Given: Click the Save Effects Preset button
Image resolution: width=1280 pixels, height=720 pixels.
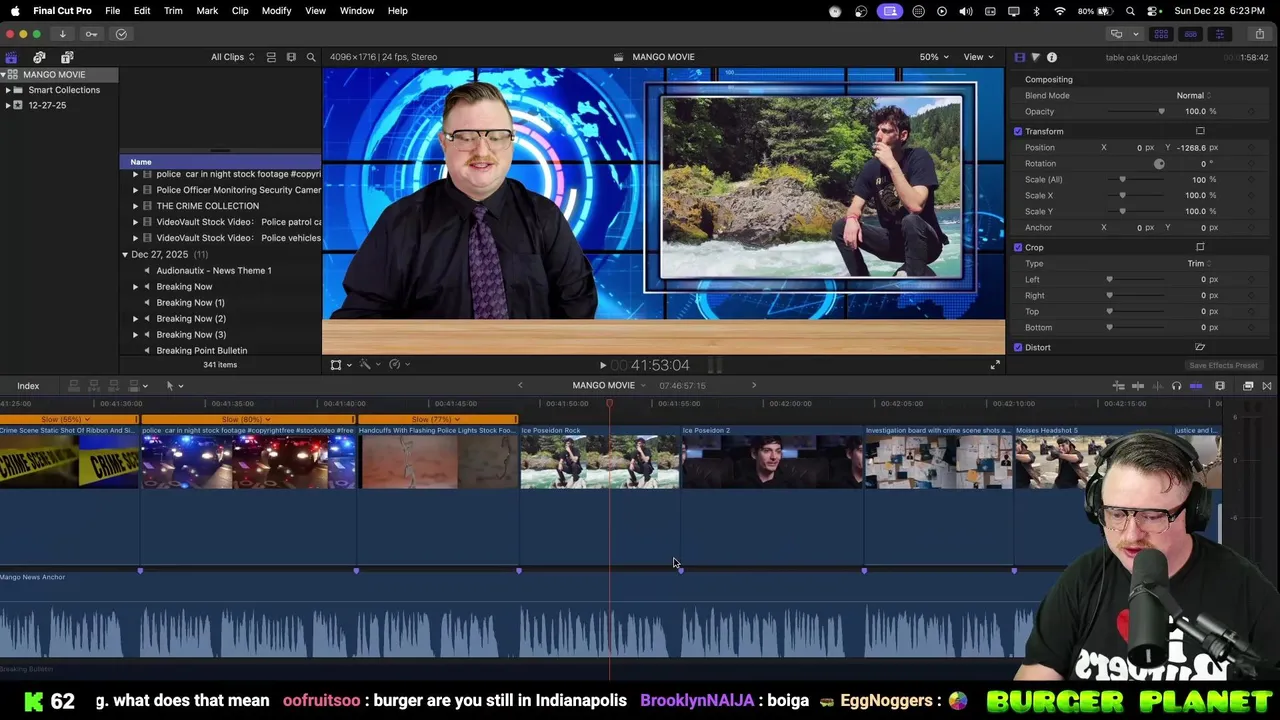Looking at the screenshot, I should 1223,366.
